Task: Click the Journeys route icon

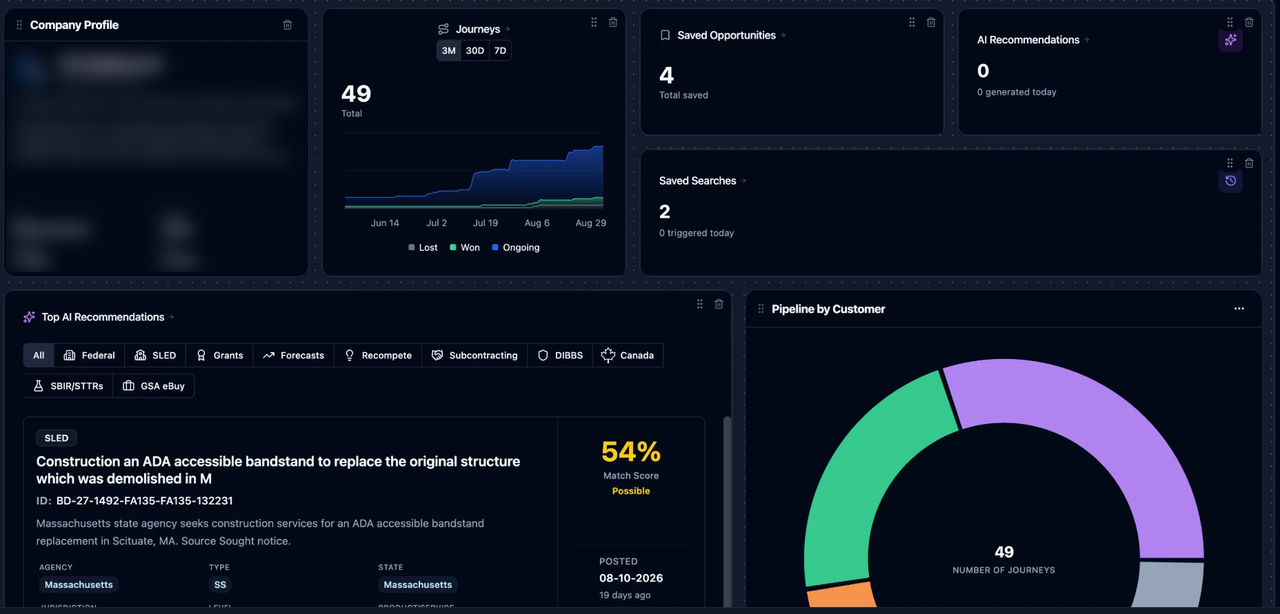Action: point(444,29)
